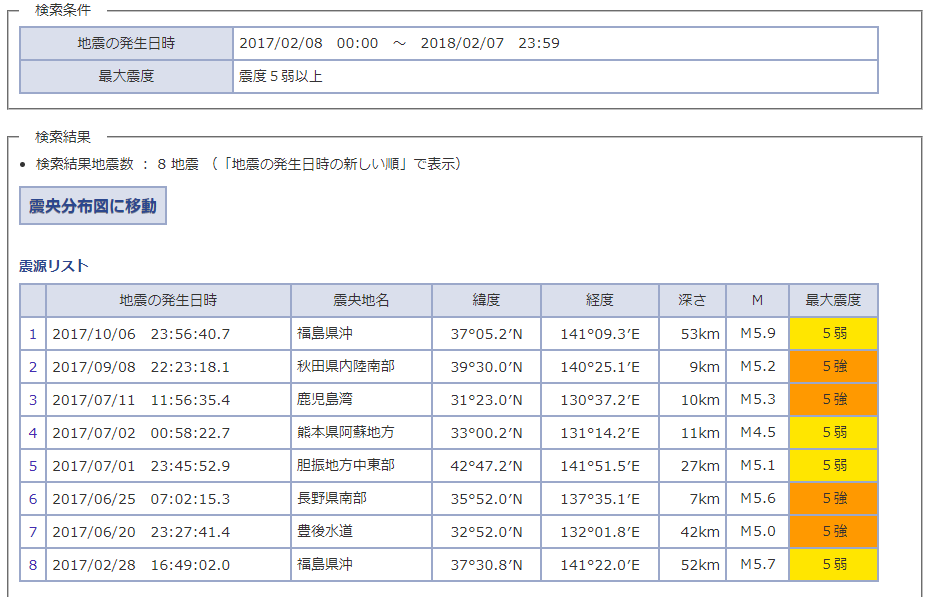Screen dimensions: 937x597
Task: Open earthquake entry number 5 link
Action: point(33,466)
